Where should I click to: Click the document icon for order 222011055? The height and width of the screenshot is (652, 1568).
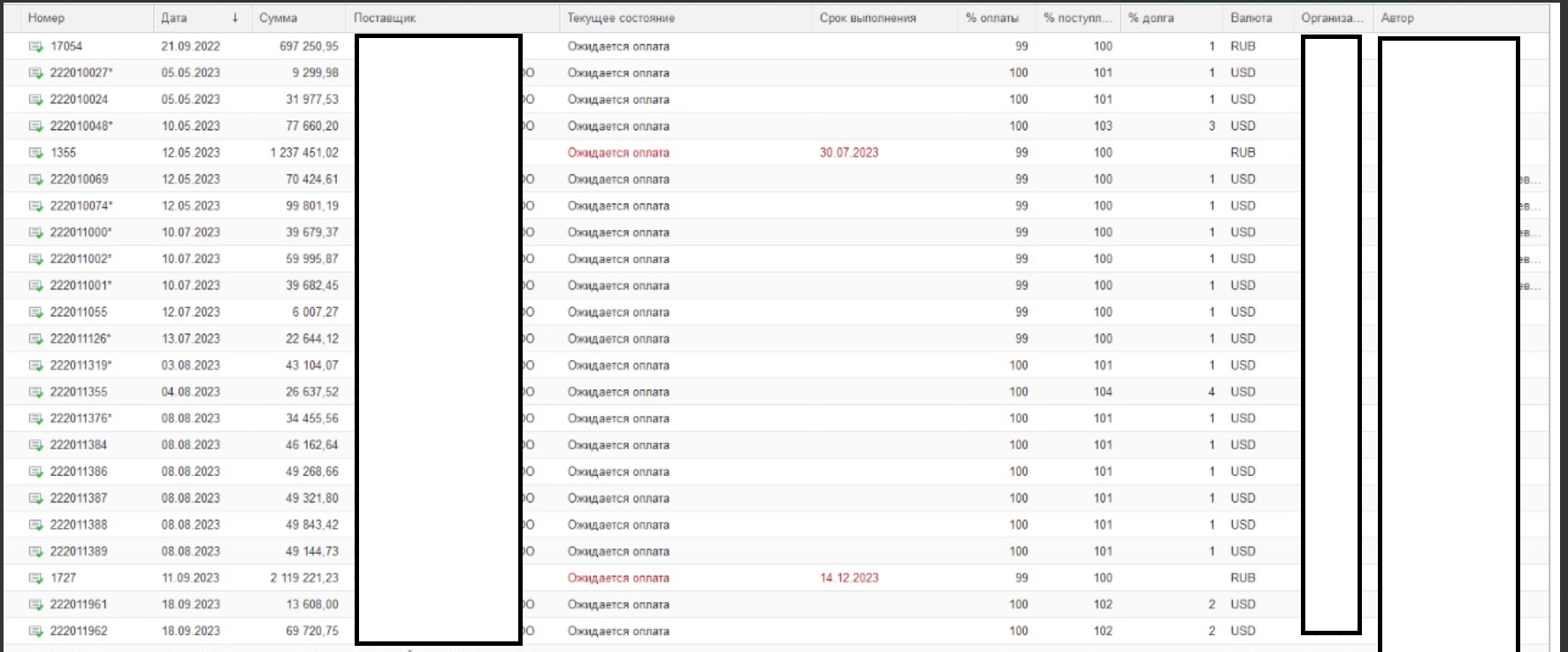pyautogui.click(x=35, y=312)
